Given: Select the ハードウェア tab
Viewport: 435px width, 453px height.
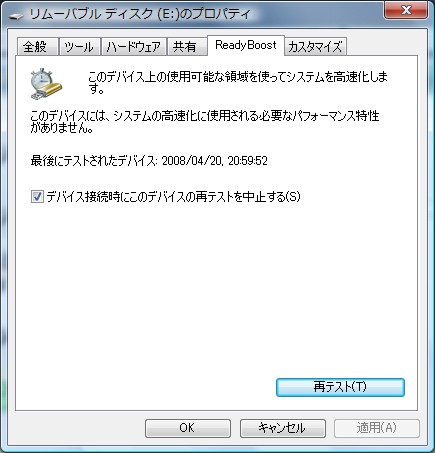Looking at the screenshot, I should 133,47.
